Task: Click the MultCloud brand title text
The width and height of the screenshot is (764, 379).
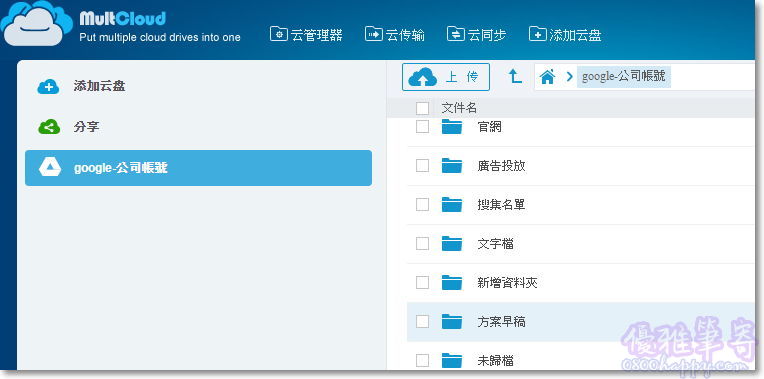Action: [x=123, y=19]
